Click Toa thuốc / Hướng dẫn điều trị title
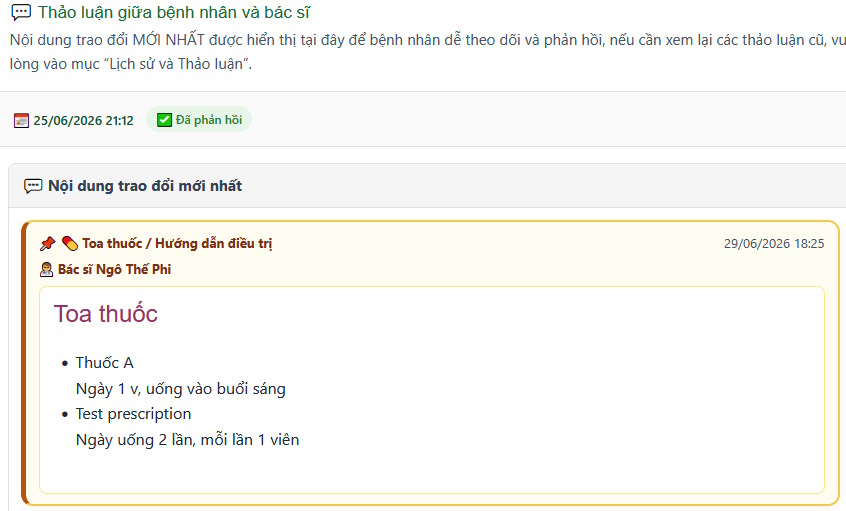Viewport: 846px width, 511px height. (177, 243)
